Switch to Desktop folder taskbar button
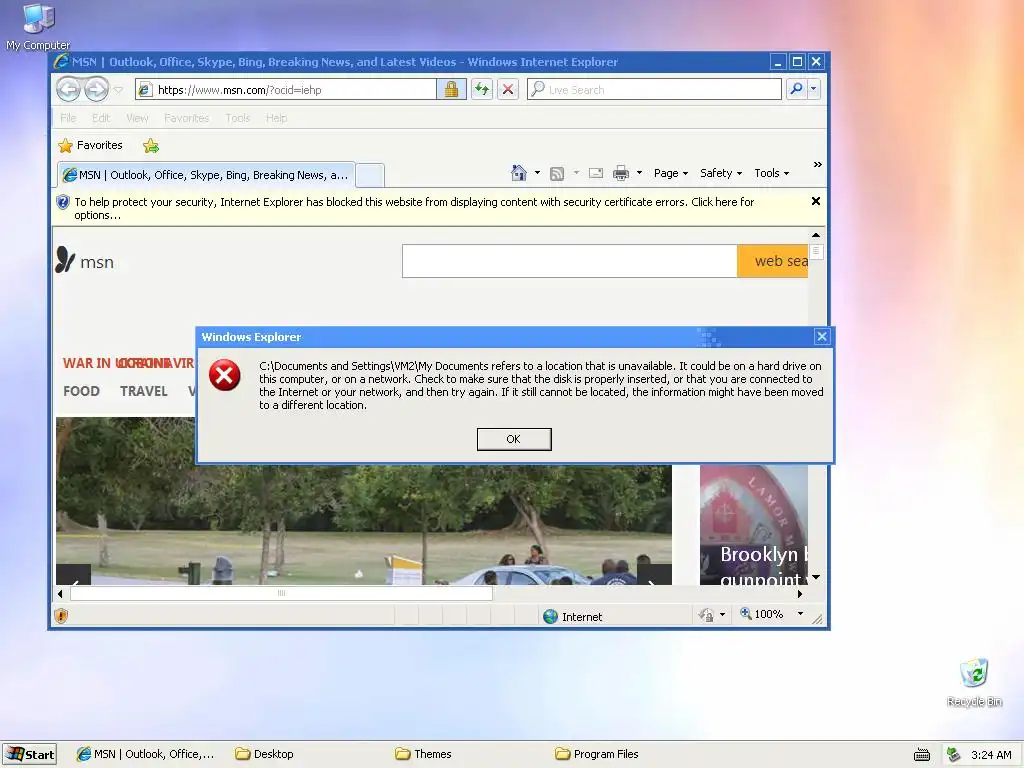Screen dimensions: 1024x768 (x=264, y=754)
